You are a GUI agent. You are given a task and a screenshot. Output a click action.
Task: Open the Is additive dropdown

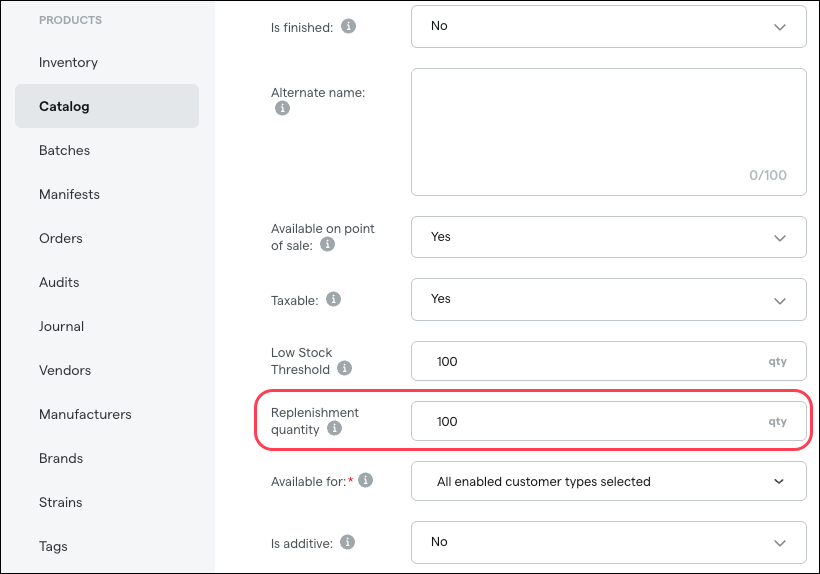(x=609, y=542)
